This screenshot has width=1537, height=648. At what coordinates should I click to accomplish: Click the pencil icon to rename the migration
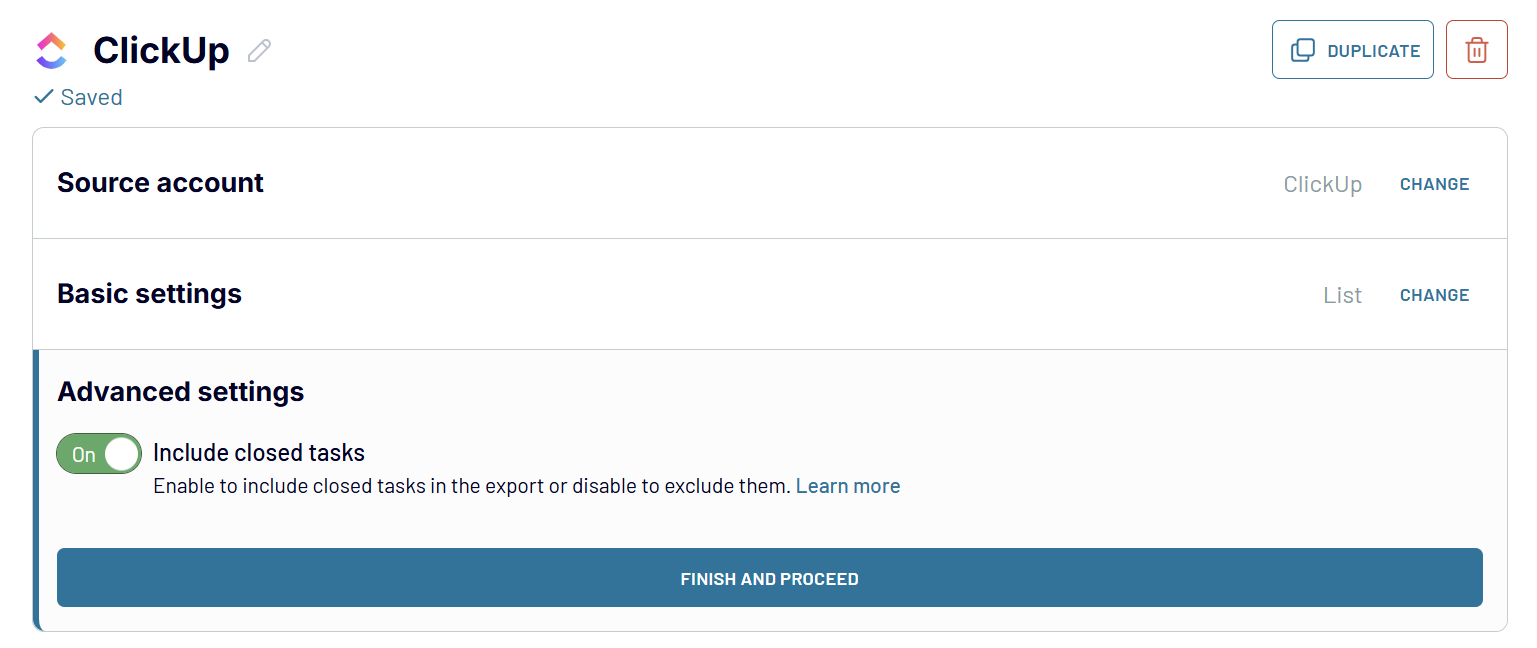tap(258, 49)
